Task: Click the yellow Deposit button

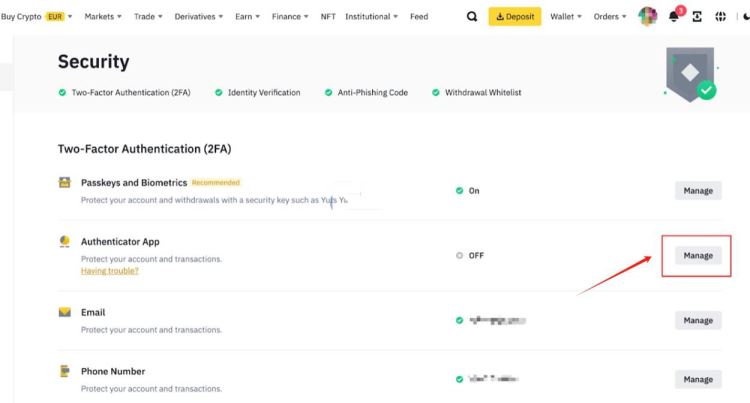Action: 514,17
